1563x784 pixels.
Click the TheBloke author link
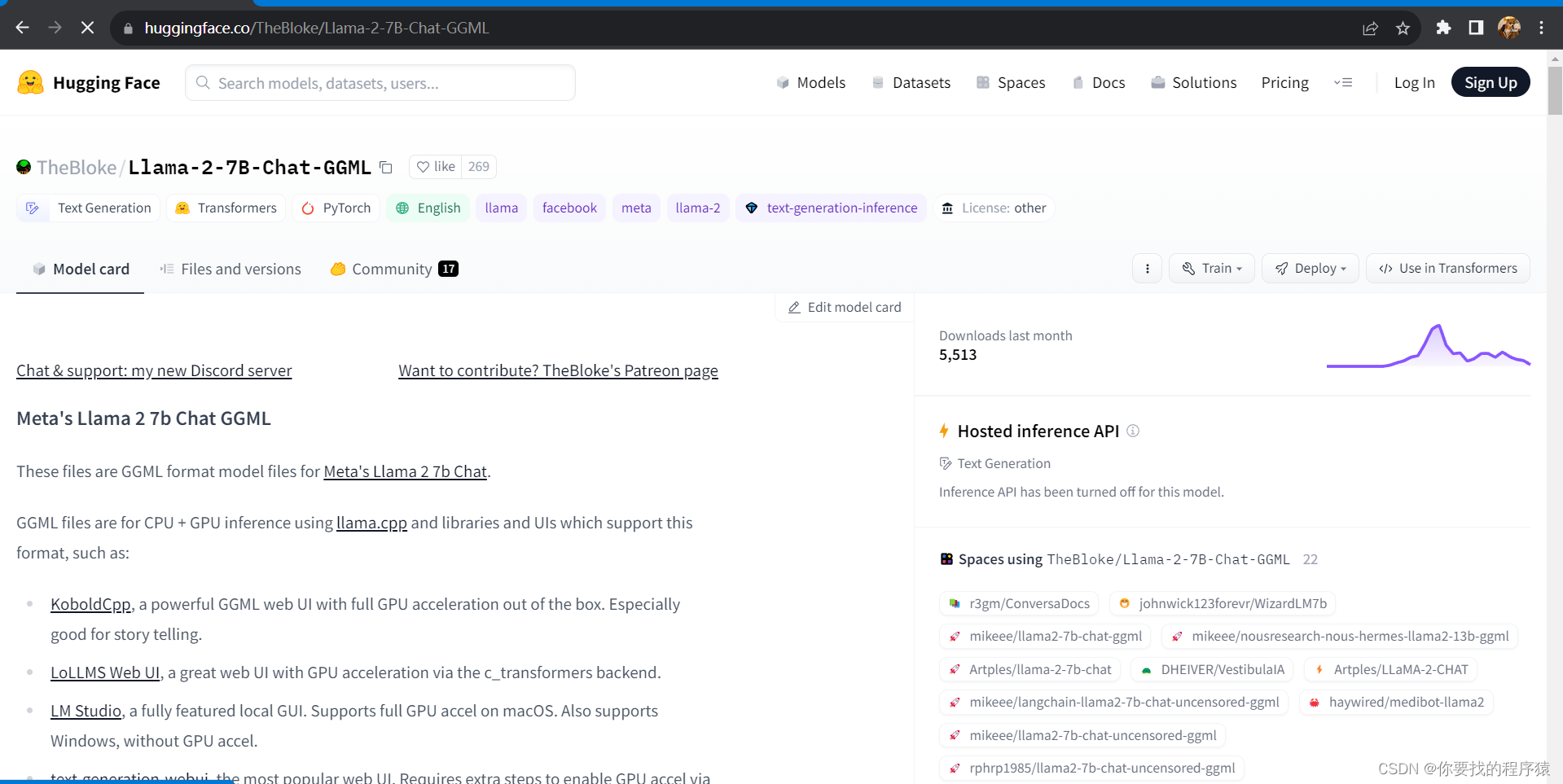[x=77, y=168]
